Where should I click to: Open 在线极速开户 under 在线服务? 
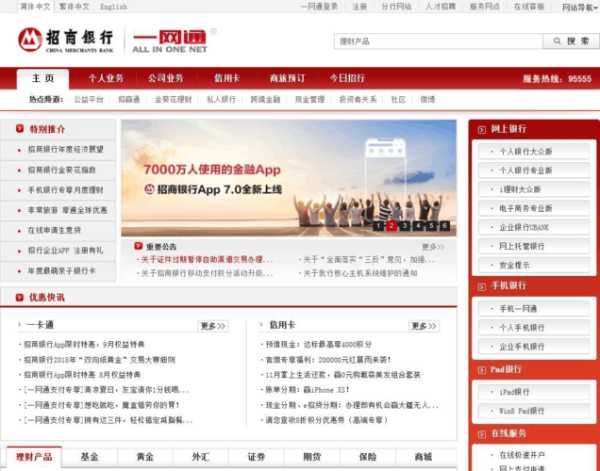(x=522, y=455)
